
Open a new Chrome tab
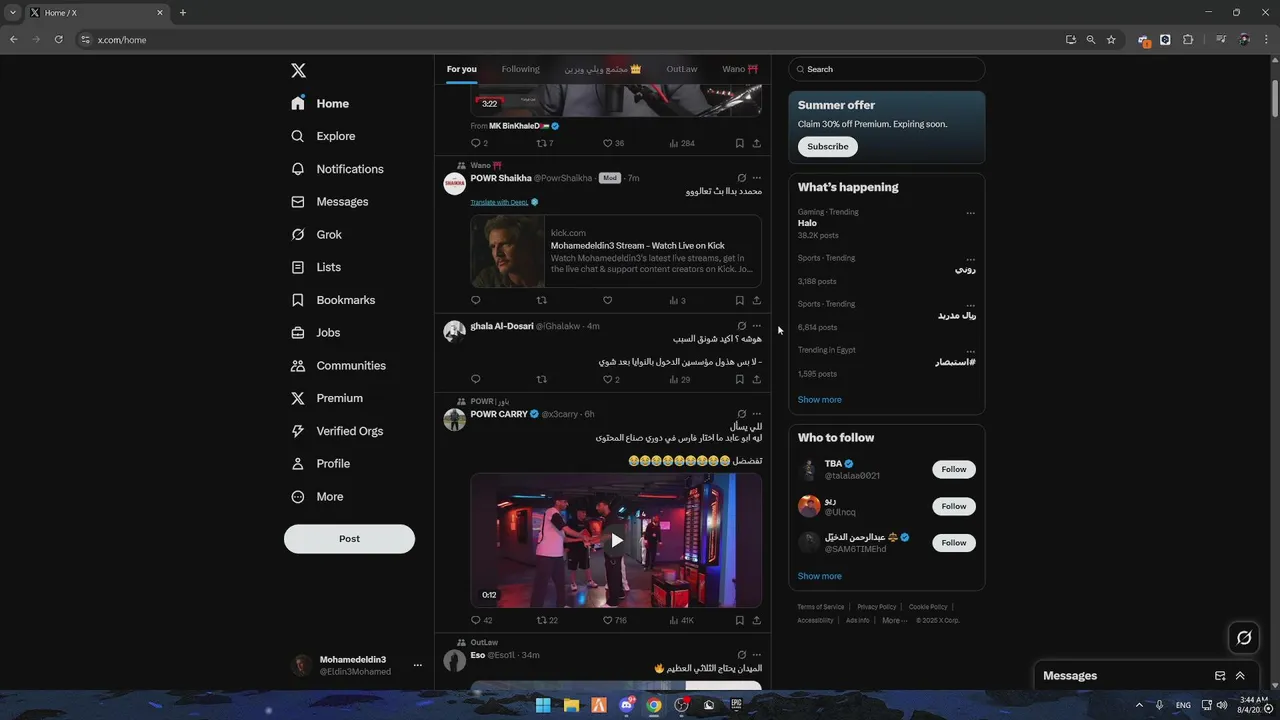[183, 13]
